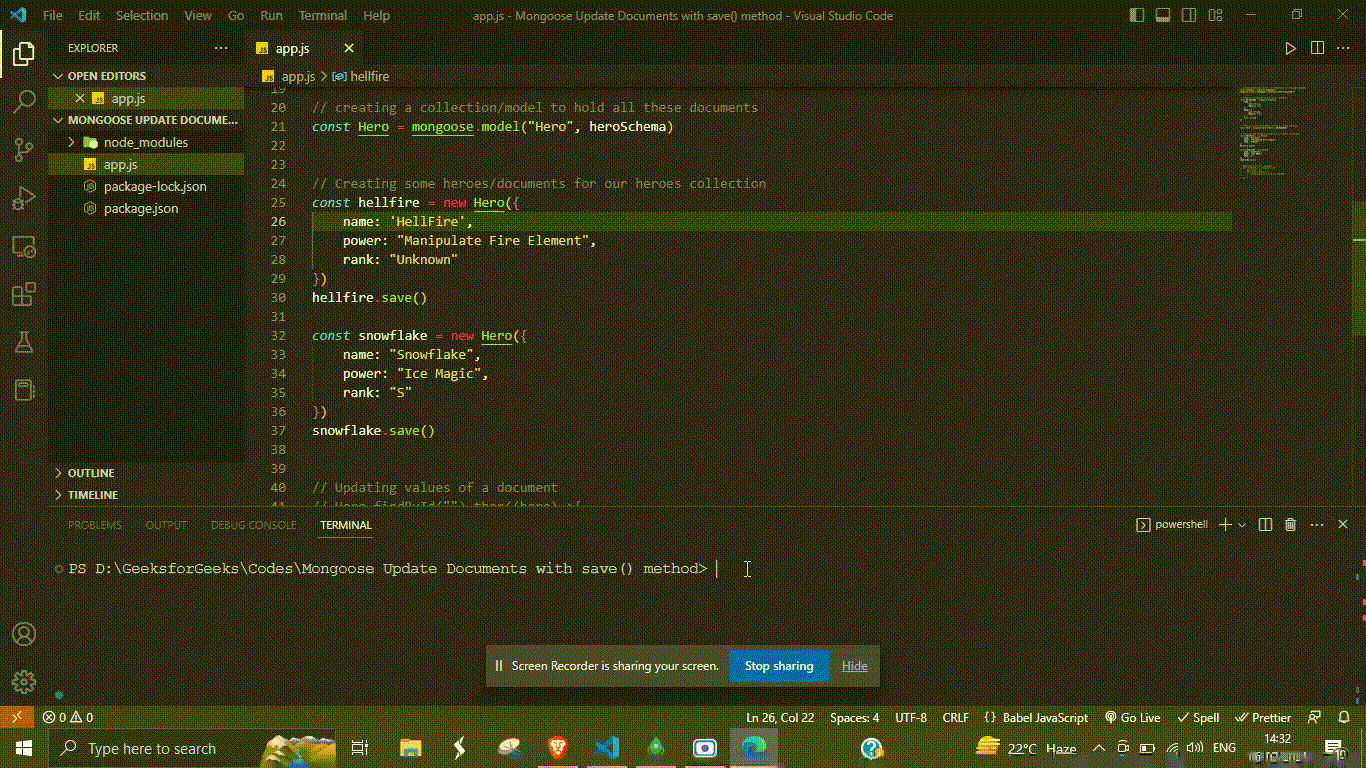Open the Help menu
1366x768 pixels.
377,15
